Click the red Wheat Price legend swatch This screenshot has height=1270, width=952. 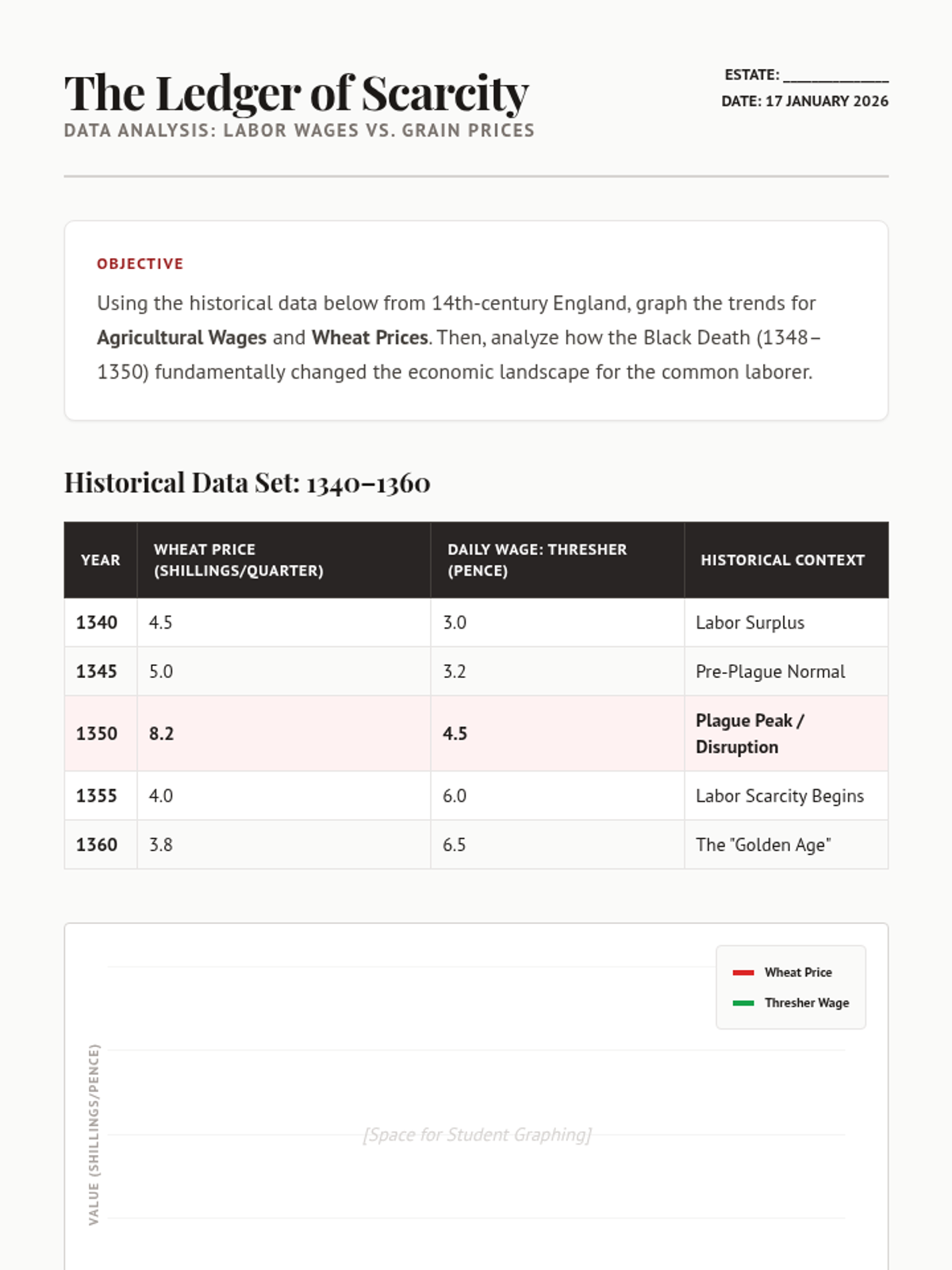743,972
